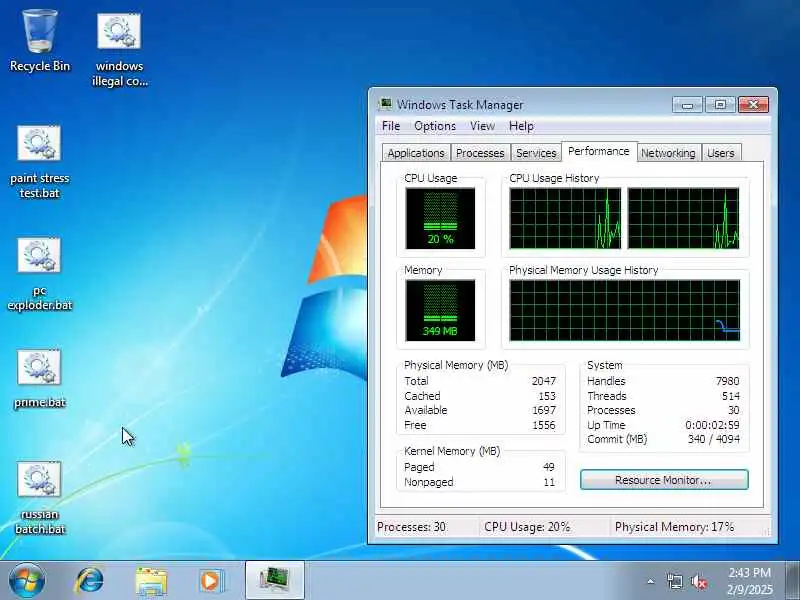Click the Nonpaged kernel memory value 11

click(549, 482)
